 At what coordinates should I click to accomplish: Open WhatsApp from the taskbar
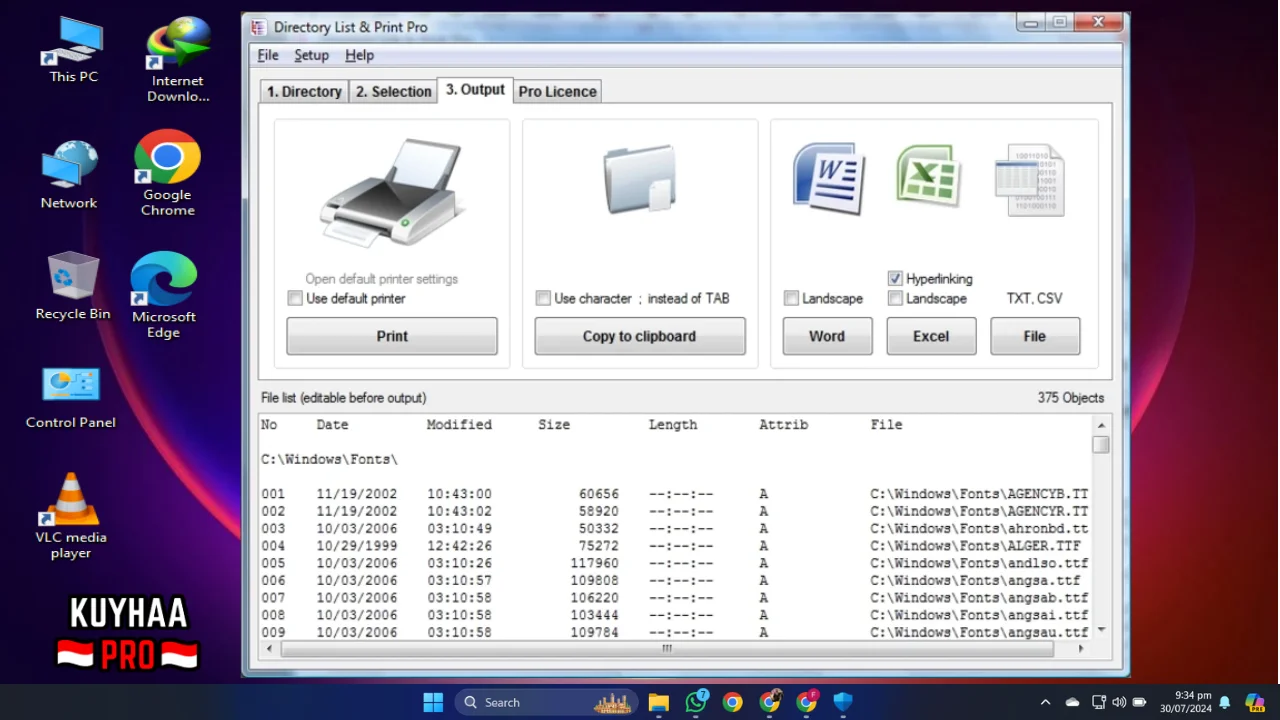pos(696,702)
